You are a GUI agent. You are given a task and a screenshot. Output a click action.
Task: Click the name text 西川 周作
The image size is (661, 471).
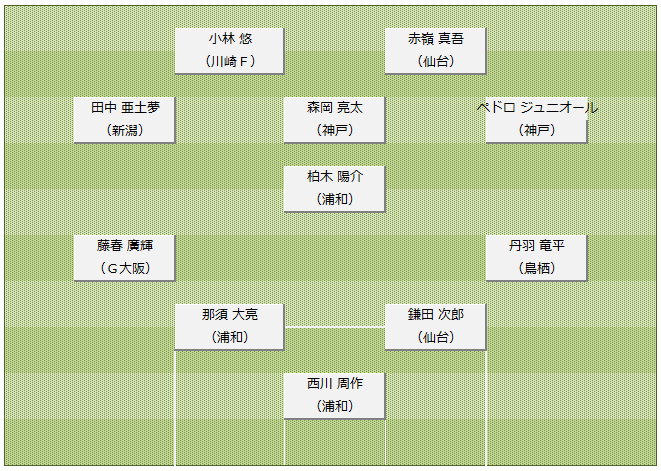[x=335, y=383]
